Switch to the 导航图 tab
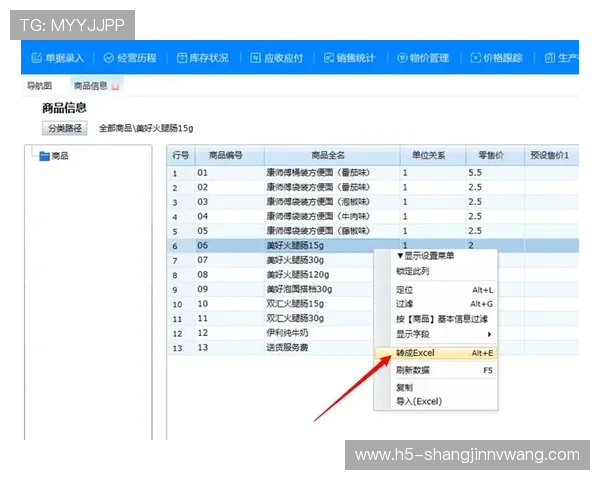This screenshot has height=480, width=600. 39,86
